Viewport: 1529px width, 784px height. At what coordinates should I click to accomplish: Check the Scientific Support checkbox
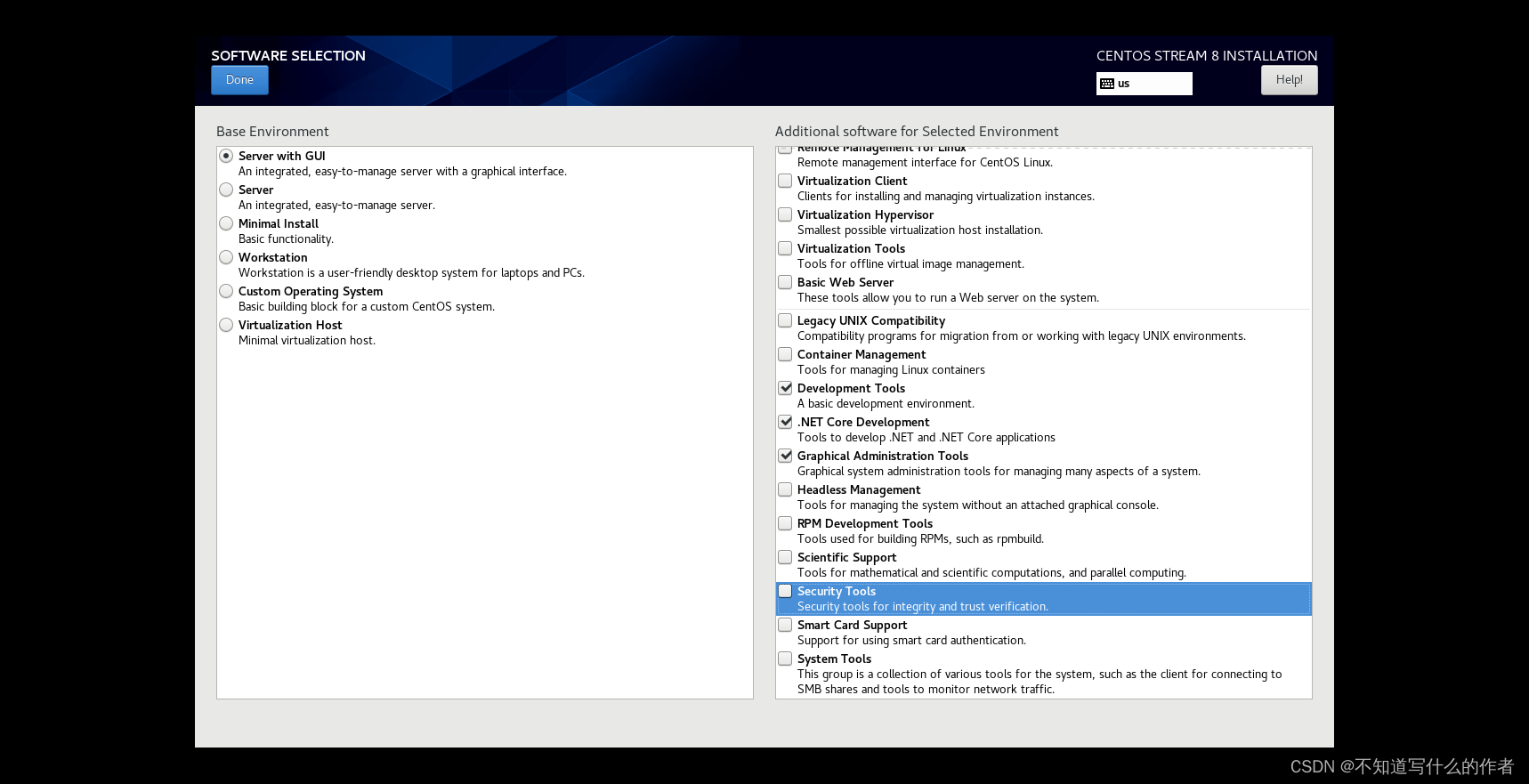(x=785, y=557)
